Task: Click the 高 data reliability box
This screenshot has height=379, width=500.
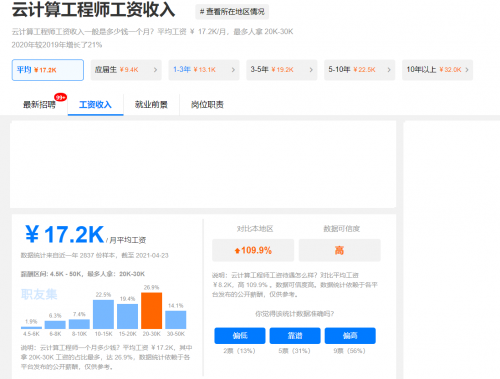Action: tap(340, 250)
